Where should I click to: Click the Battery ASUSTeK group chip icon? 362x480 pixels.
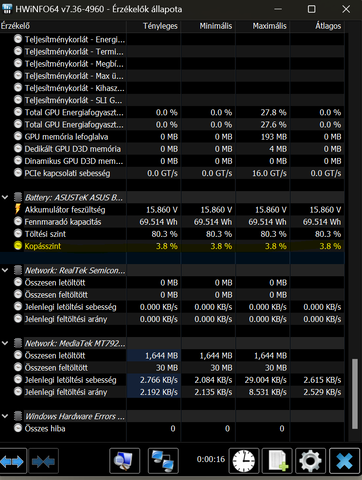[18, 197]
